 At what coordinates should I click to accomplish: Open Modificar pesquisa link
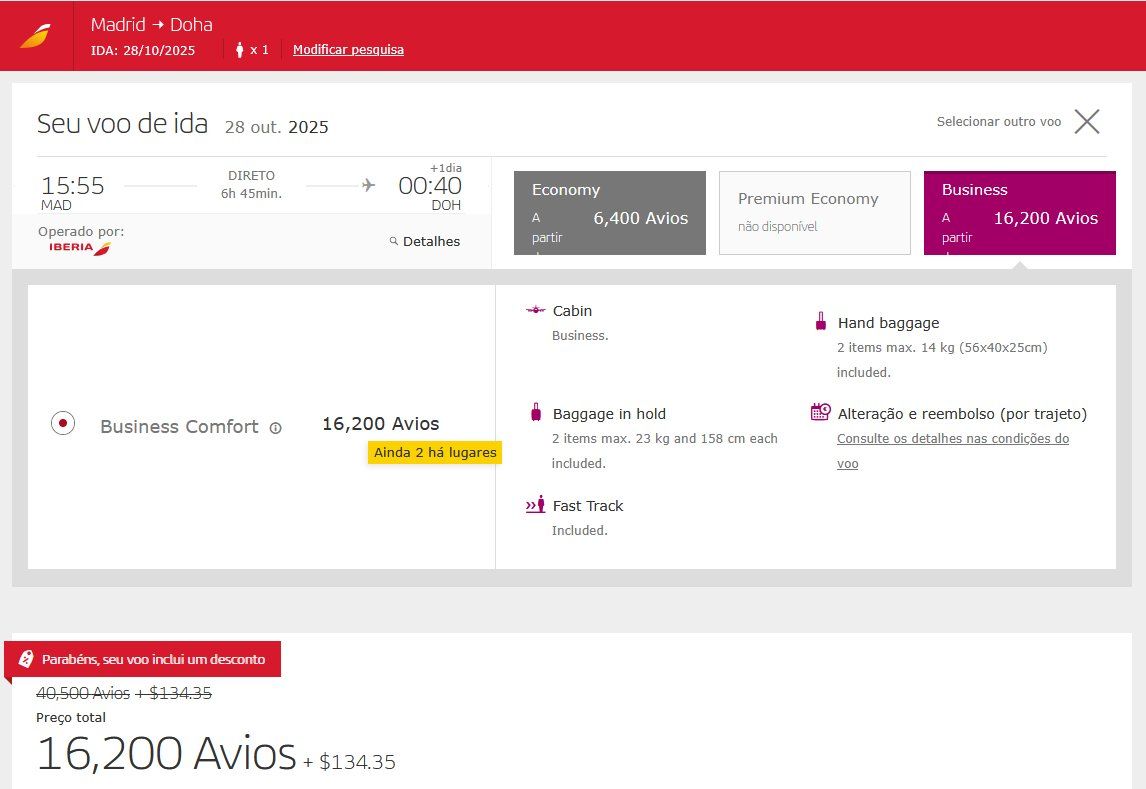tap(348, 50)
